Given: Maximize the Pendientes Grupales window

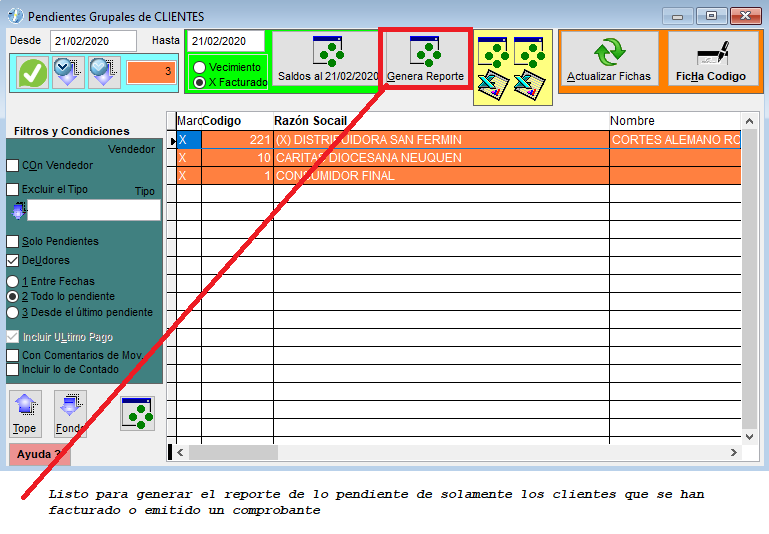Looking at the screenshot, I should point(711,16).
